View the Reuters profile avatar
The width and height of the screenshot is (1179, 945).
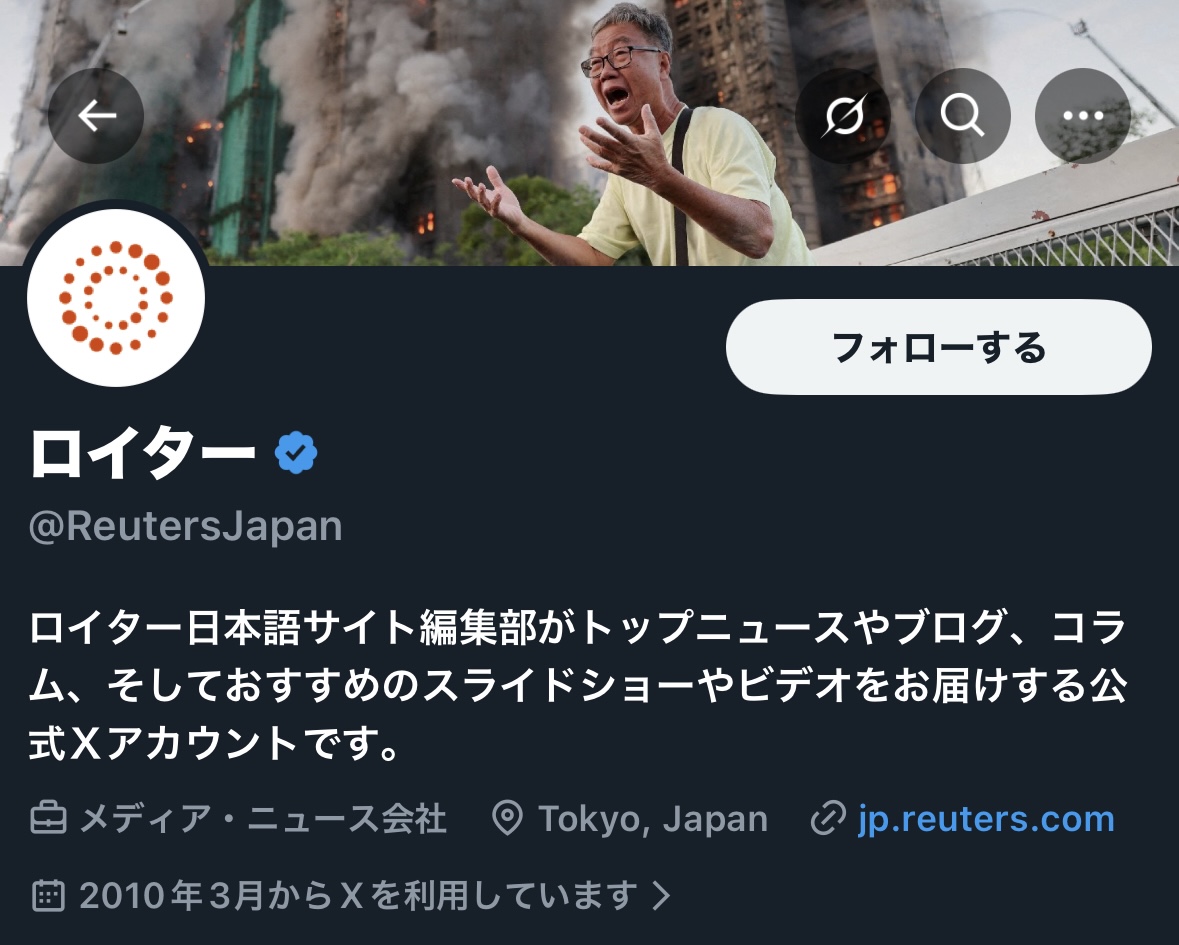(x=116, y=298)
